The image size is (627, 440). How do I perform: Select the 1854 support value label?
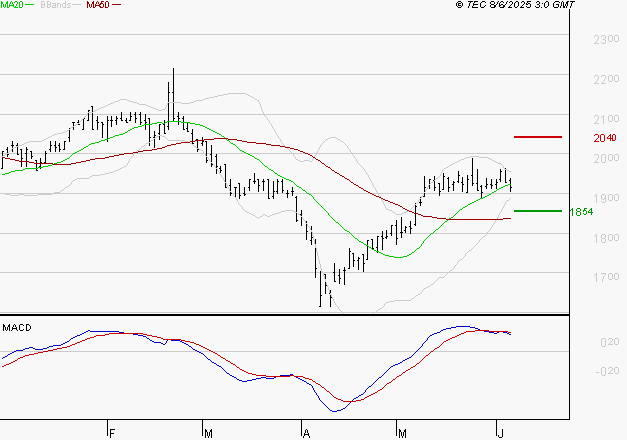pyautogui.click(x=581, y=212)
